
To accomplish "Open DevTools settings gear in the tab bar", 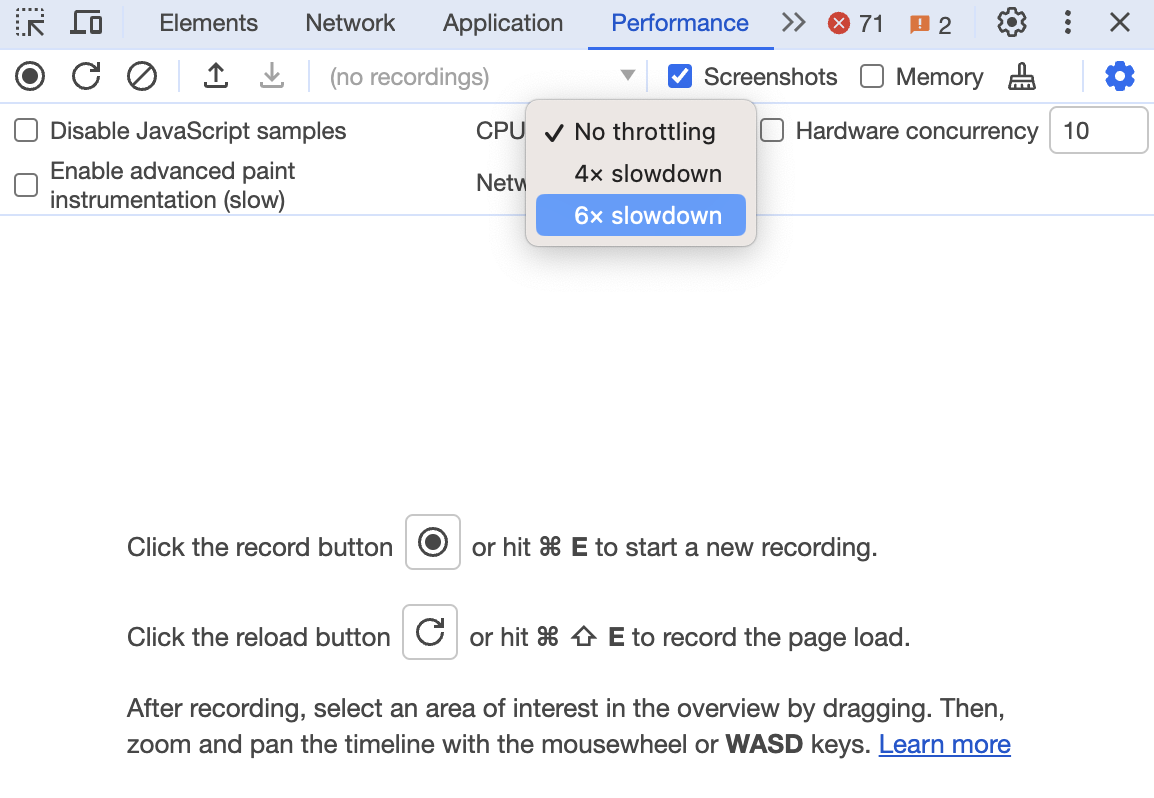I will (1012, 23).
